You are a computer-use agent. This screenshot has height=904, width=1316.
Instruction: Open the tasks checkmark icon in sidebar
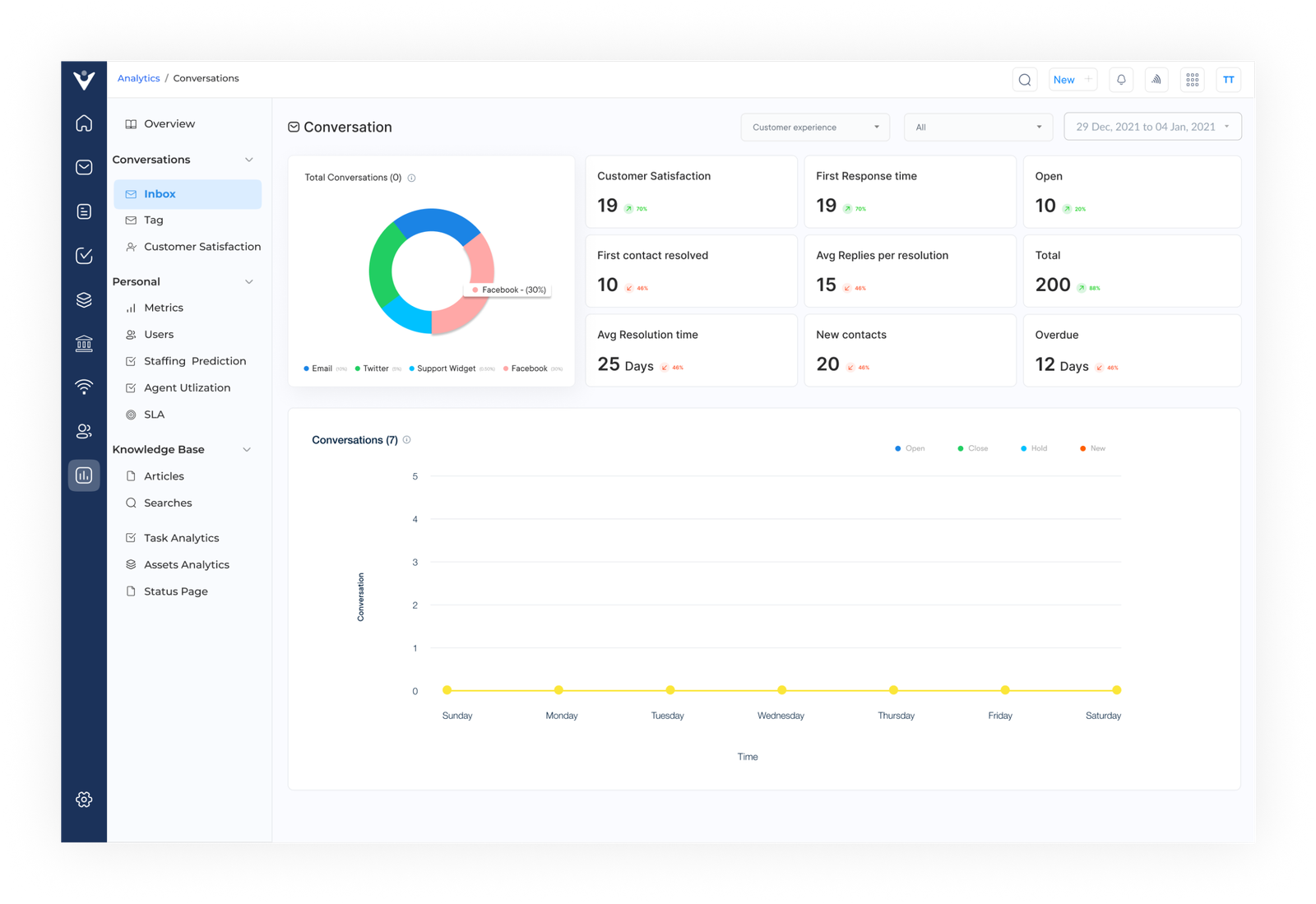tap(84, 256)
